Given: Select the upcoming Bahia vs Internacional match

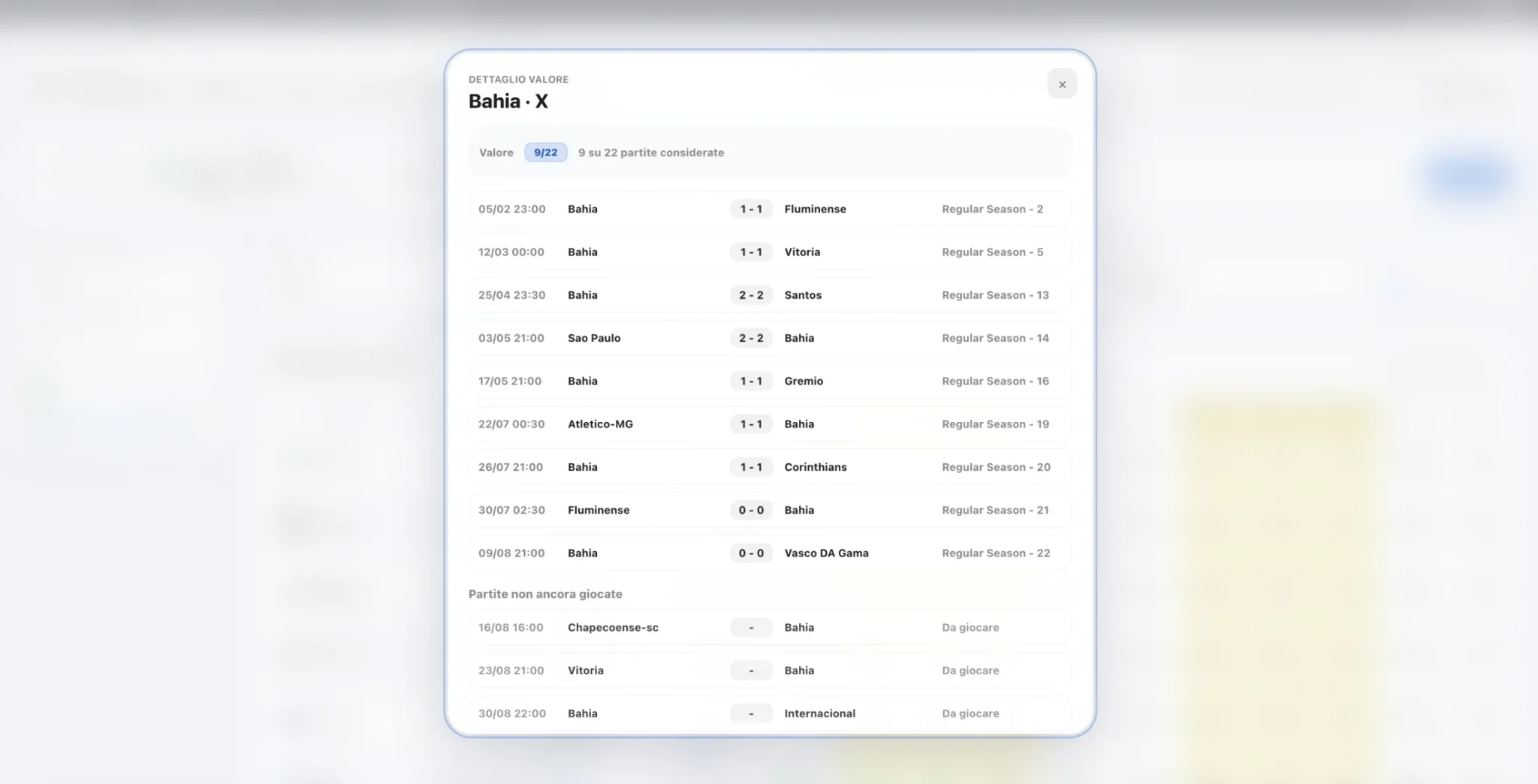Looking at the screenshot, I should [x=770, y=713].
